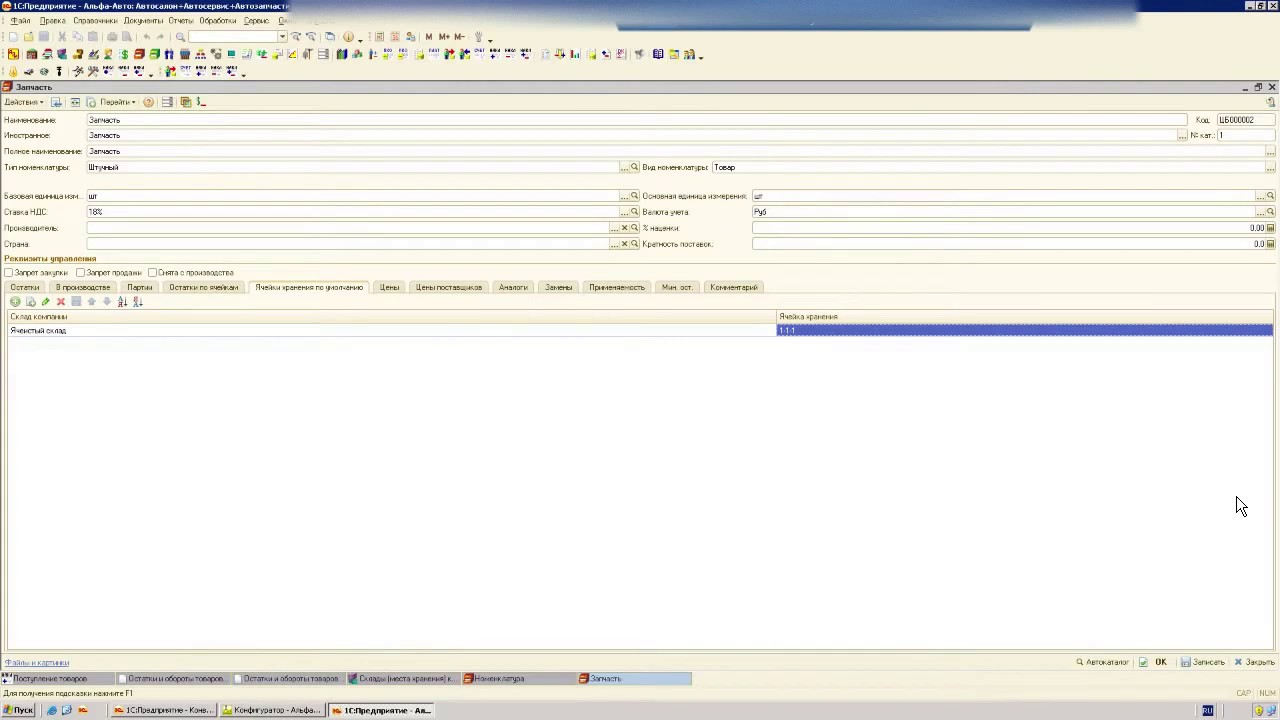Click the calculator M+ toolbar button

click(x=443, y=37)
